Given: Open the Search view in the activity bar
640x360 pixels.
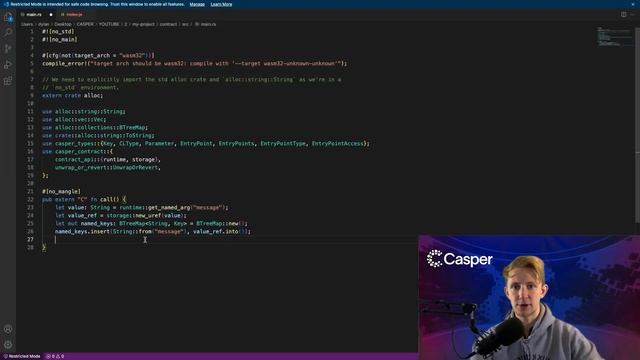Looking at the screenshot, I should coord(8,33).
